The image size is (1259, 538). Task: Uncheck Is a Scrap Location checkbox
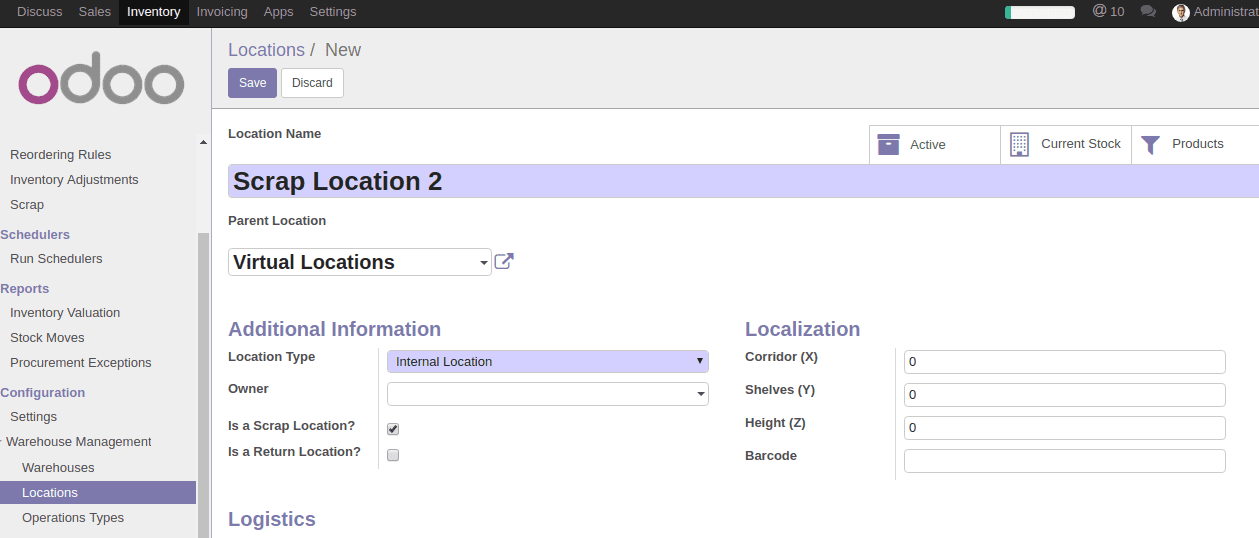click(393, 429)
